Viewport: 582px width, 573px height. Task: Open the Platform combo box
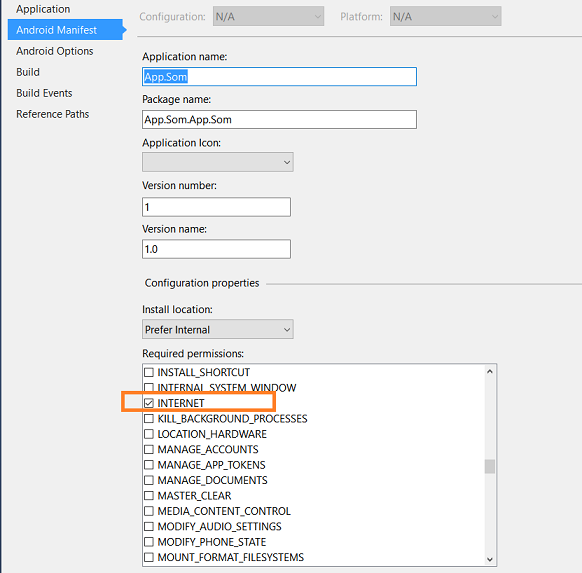tap(445, 16)
